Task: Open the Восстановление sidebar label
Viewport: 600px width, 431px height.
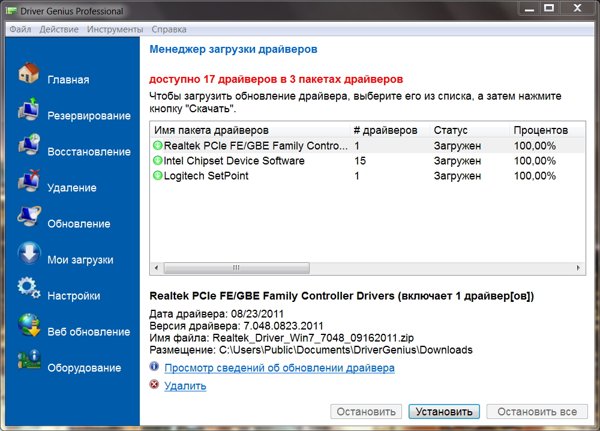Action: coord(89,152)
